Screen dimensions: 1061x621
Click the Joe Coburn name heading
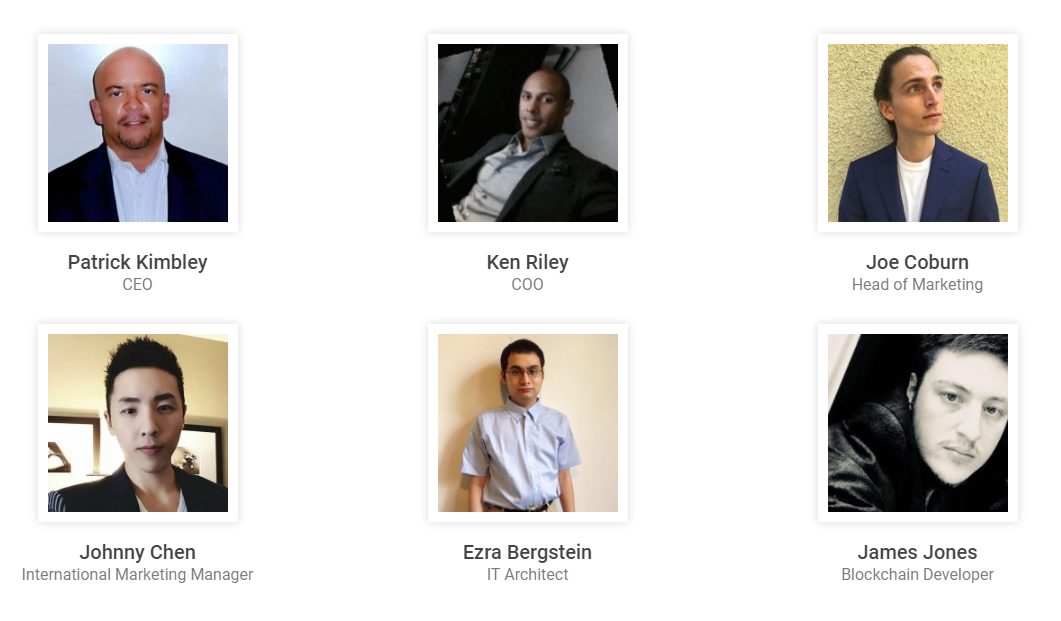click(918, 262)
